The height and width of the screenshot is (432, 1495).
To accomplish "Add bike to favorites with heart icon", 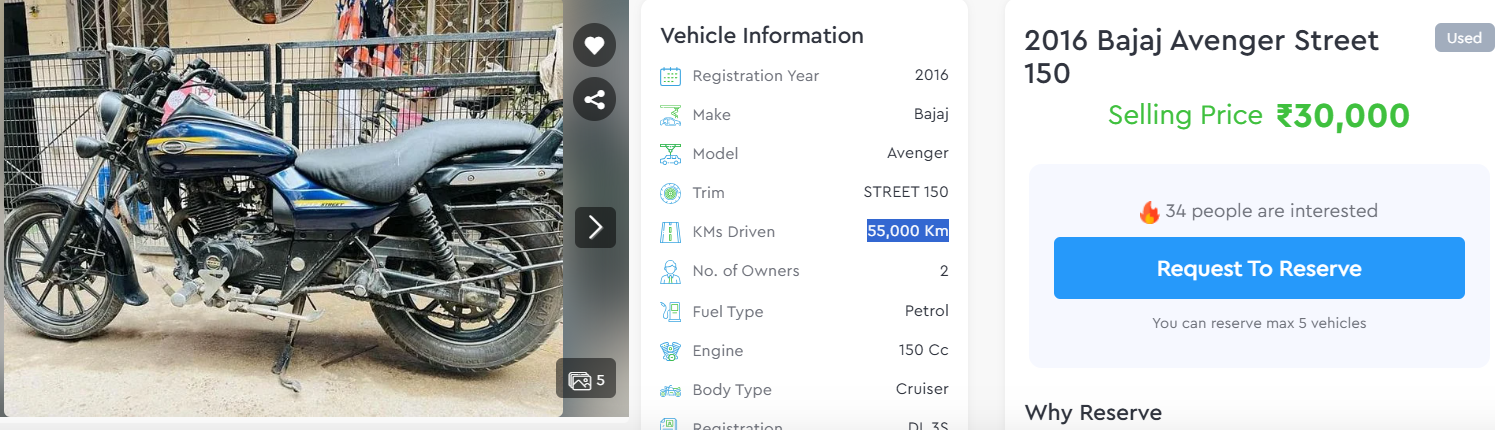I will tap(594, 45).
